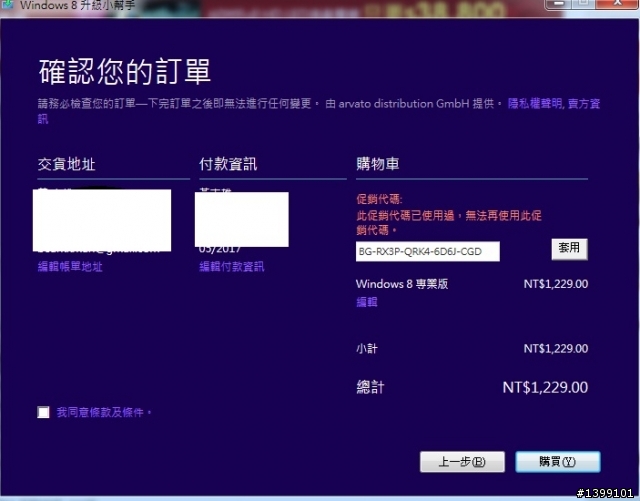Open the 賣方資訊 seller information link
The width and height of the screenshot is (640, 501).
pyautogui.click(x=584, y=104)
